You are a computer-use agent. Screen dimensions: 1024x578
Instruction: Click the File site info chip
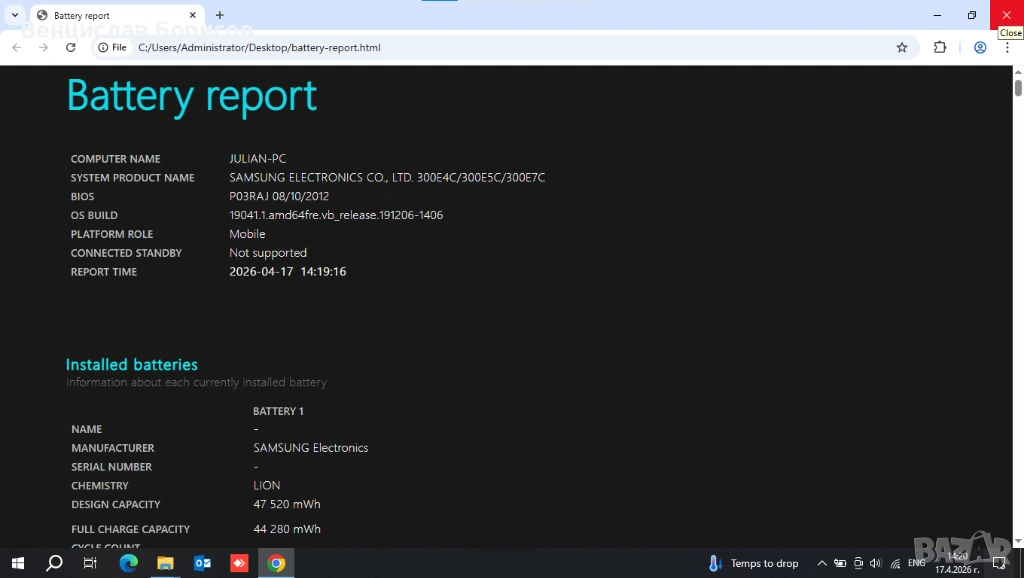(x=113, y=47)
